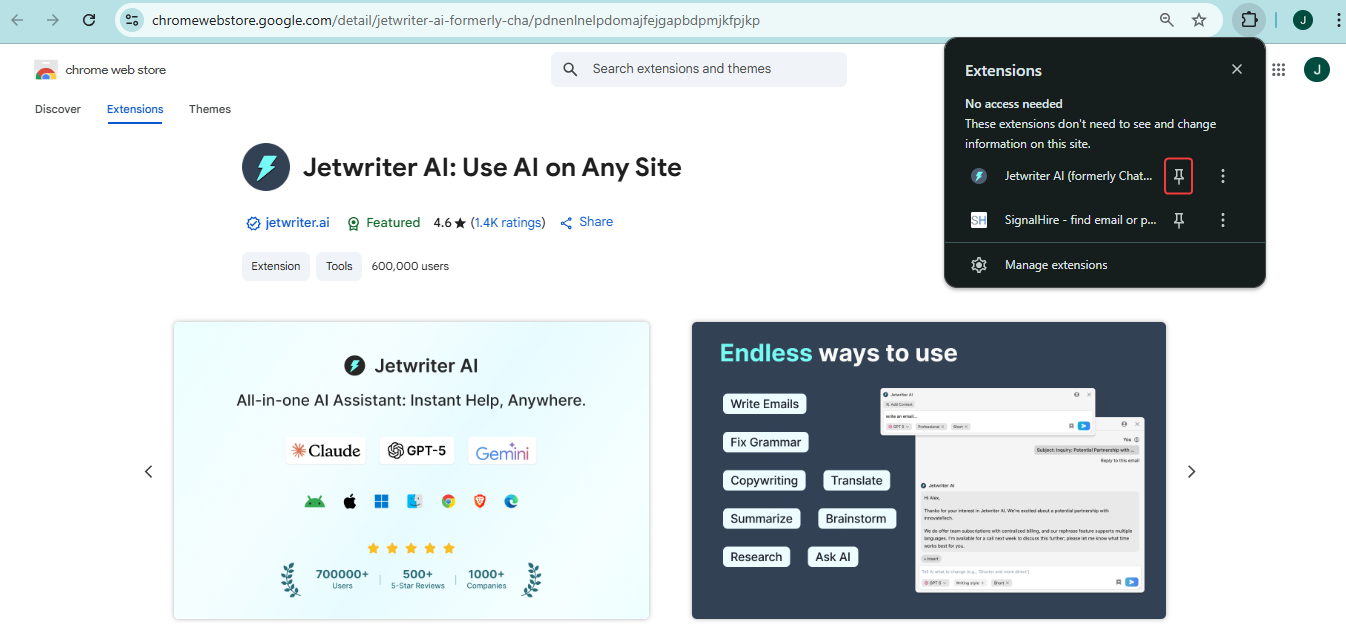The image size is (1346, 639).
Task: Click the Fix Grammar label
Action: click(x=765, y=442)
